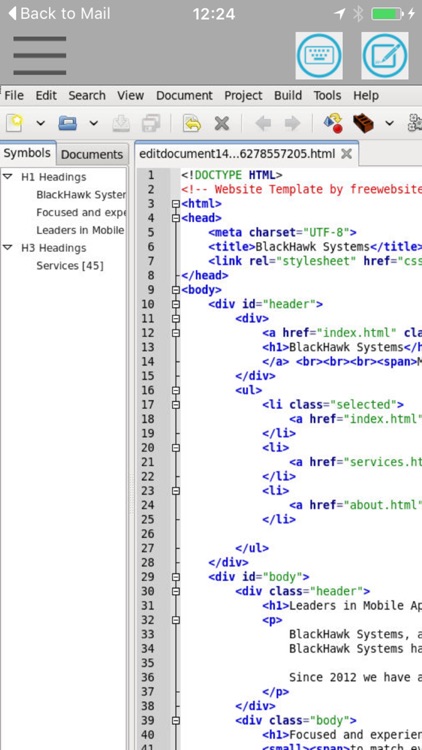The image size is (422, 750).
Task: Click the closing </p> tag line 37
Action: (276, 692)
